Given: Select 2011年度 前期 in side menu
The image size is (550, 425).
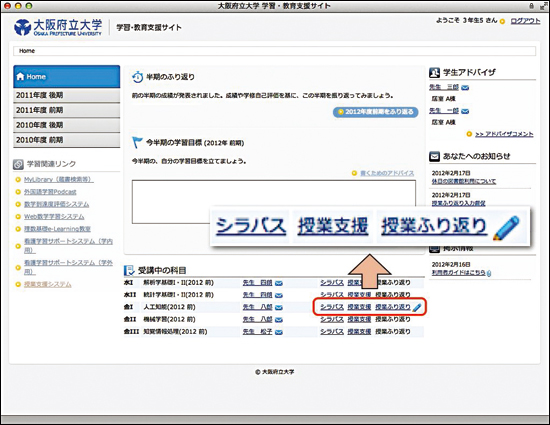Looking at the screenshot, I should click(x=67, y=110).
